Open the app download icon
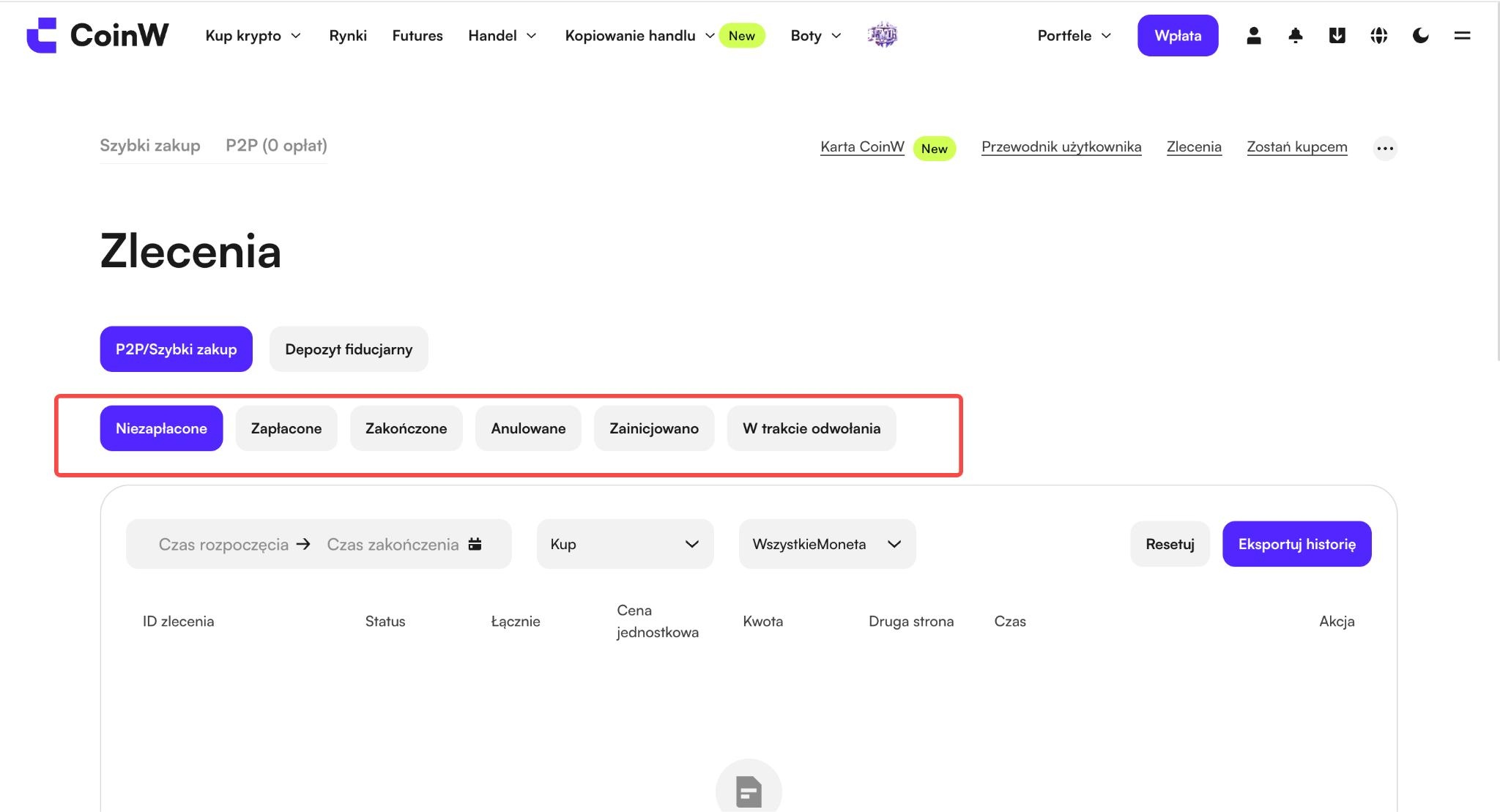 [1337, 35]
